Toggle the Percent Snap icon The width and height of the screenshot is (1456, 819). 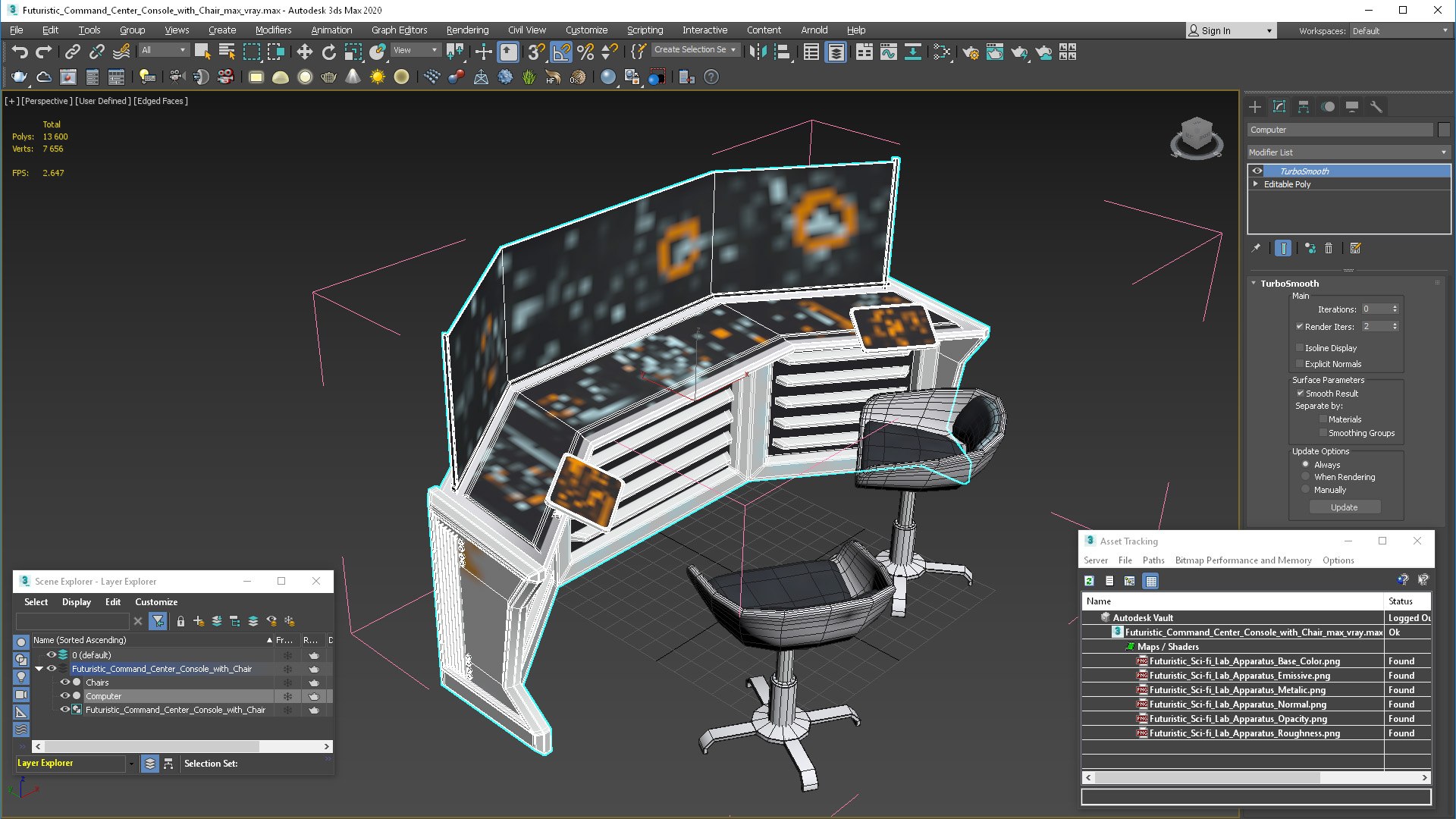click(x=585, y=52)
